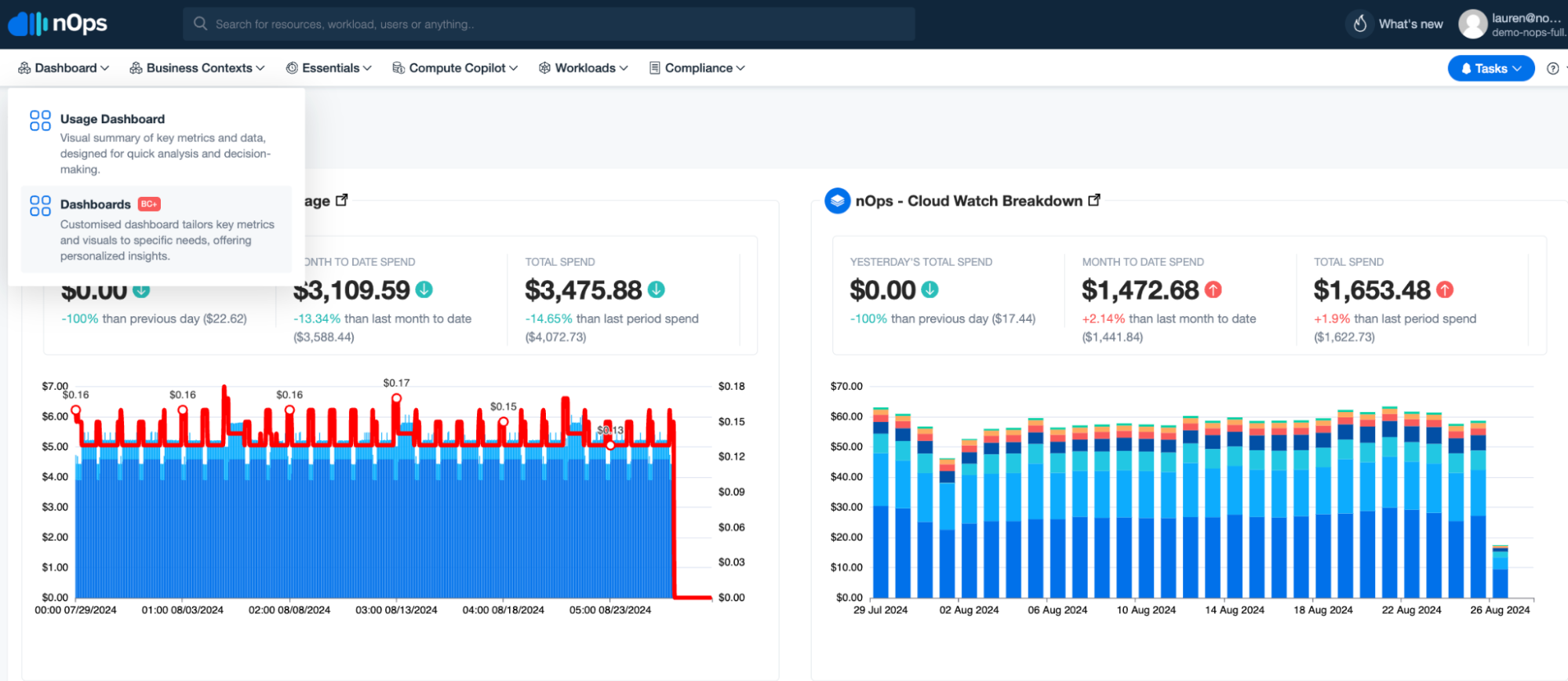Expand the Business Contexts chevron
The height and width of the screenshot is (681, 1568).
click(260, 68)
